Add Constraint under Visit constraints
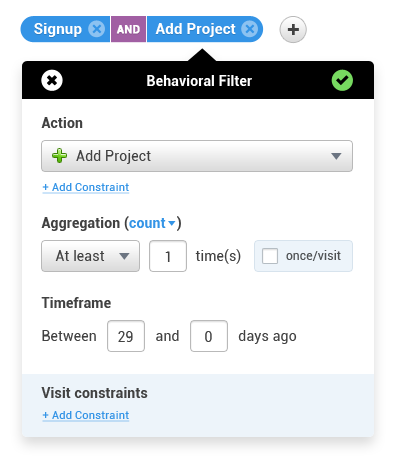The width and height of the screenshot is (395, 476). pos(86,415)
